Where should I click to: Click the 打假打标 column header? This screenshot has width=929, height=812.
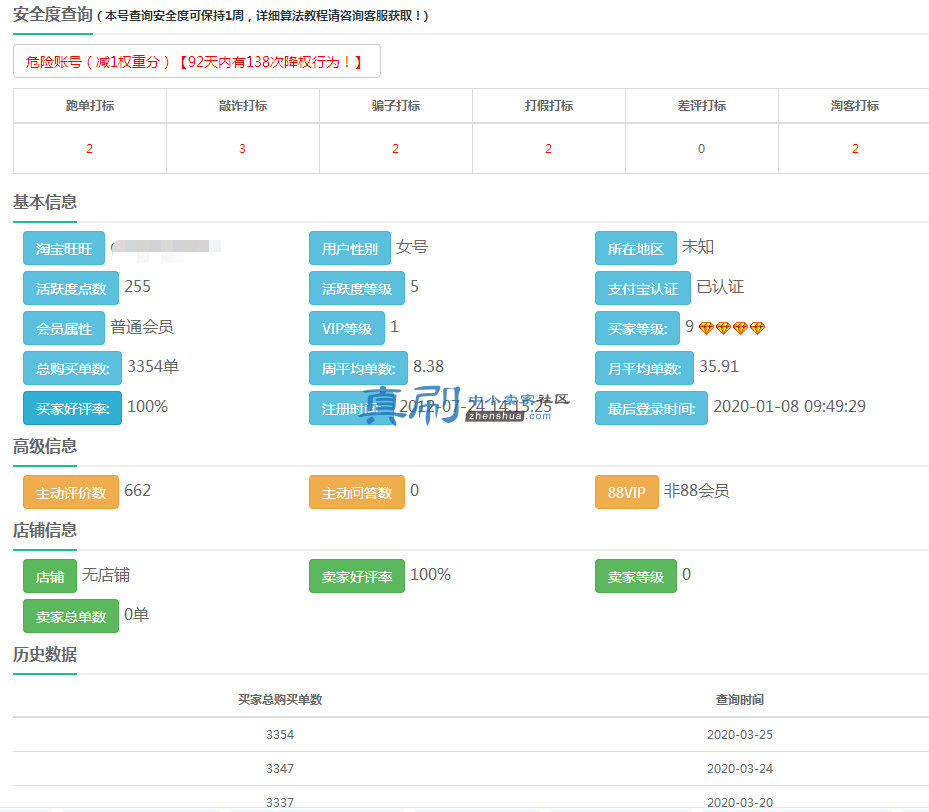click(x=549, y=105)
